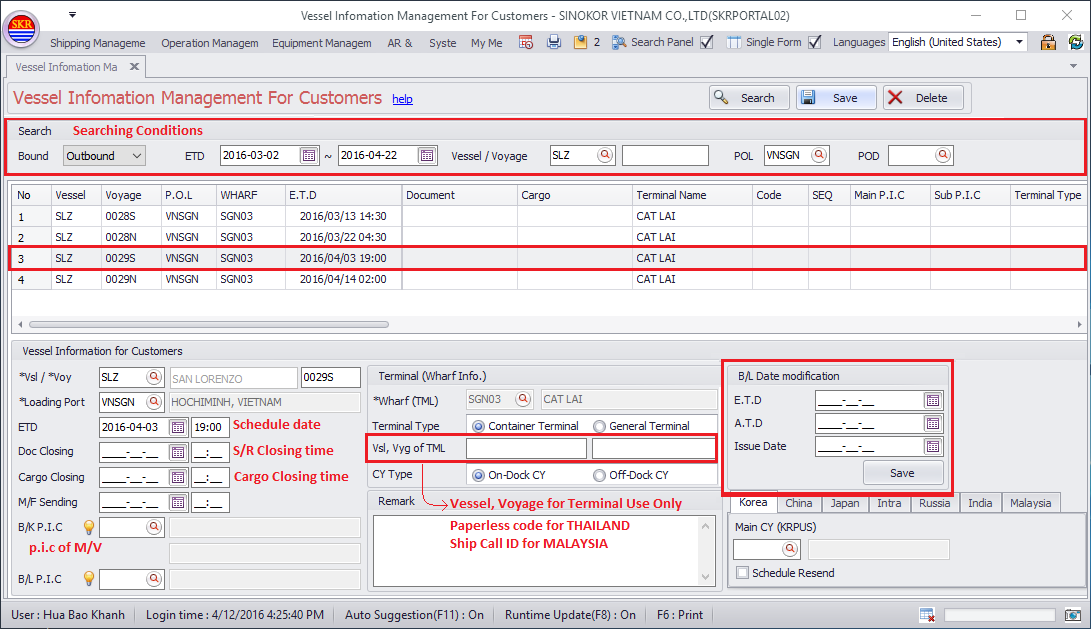This screenshot has height=629, width=1091.
Task: Expand the Languages dropdown list
Action: click(1019, 42)
